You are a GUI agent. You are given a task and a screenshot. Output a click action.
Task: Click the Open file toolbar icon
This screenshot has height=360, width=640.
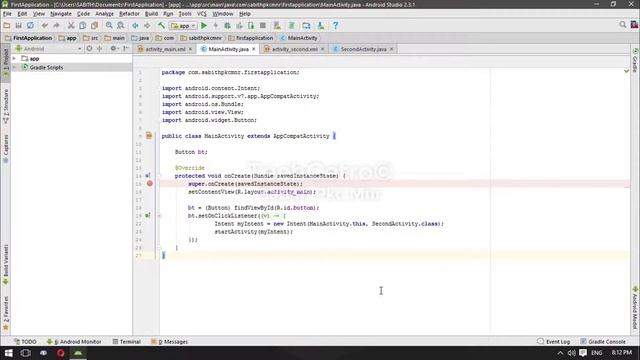(x=7, y=25)
